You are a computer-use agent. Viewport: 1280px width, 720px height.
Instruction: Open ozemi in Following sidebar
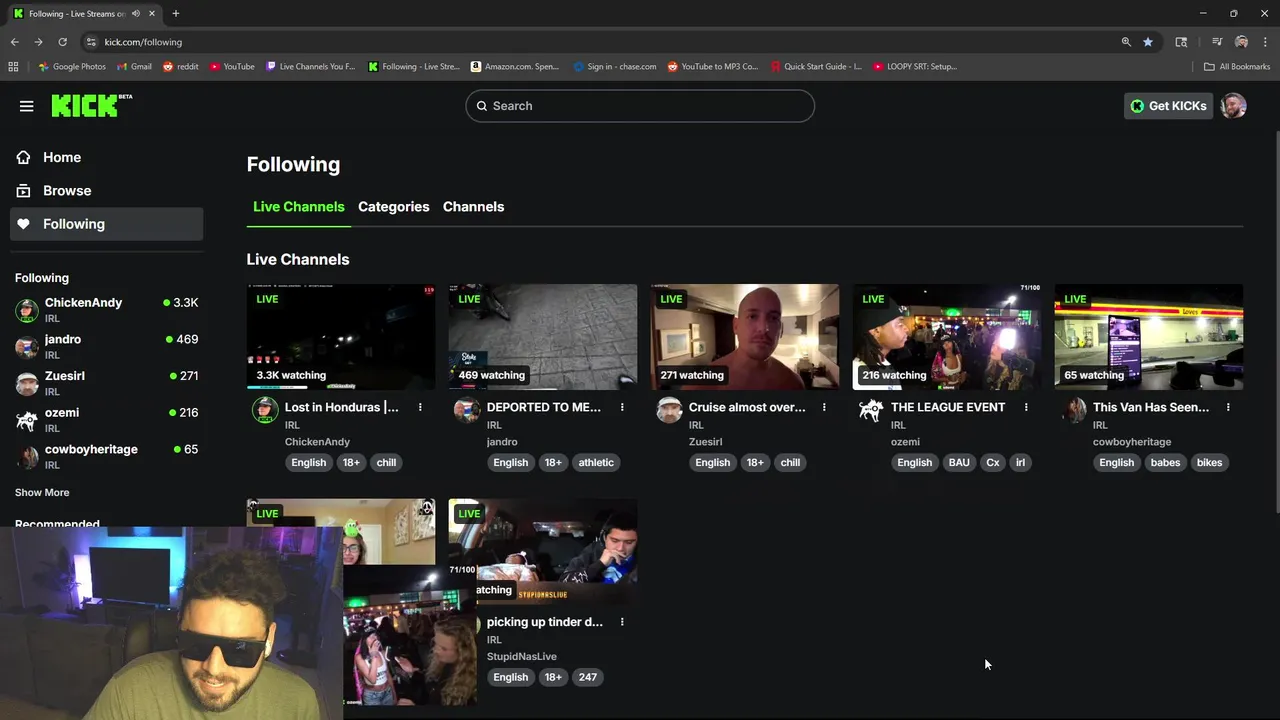106,419
